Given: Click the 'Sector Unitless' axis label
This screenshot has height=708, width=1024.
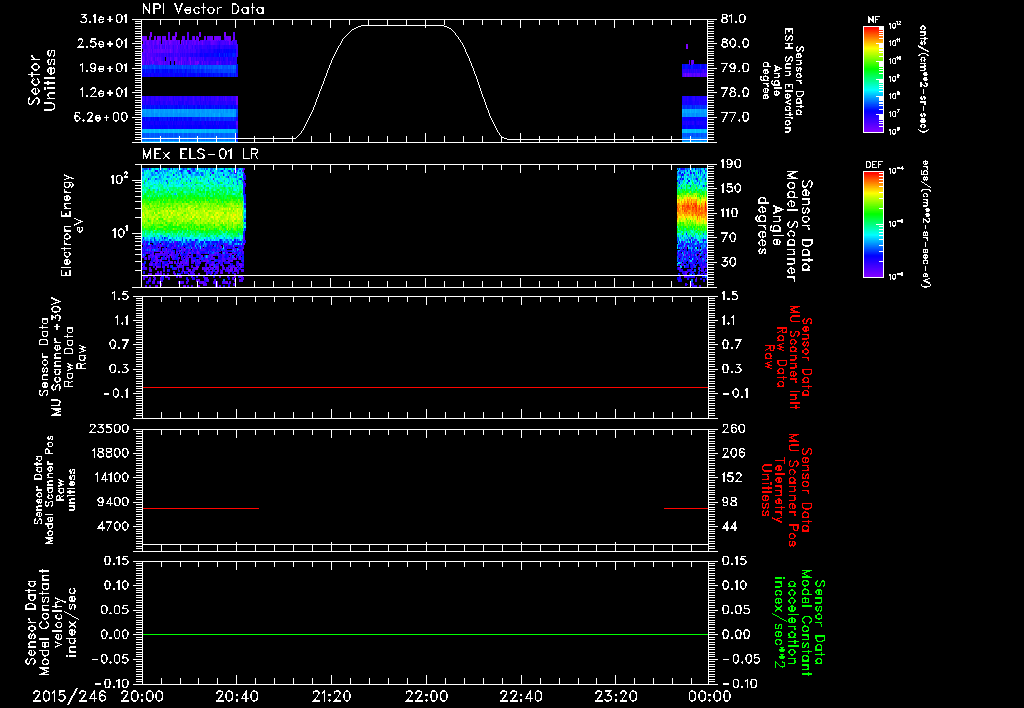Looking at the screenshot, I should point(42,80).
